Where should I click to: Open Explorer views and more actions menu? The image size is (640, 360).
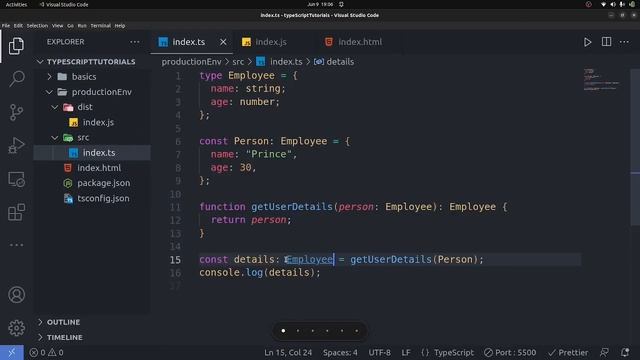coord(135,42)
